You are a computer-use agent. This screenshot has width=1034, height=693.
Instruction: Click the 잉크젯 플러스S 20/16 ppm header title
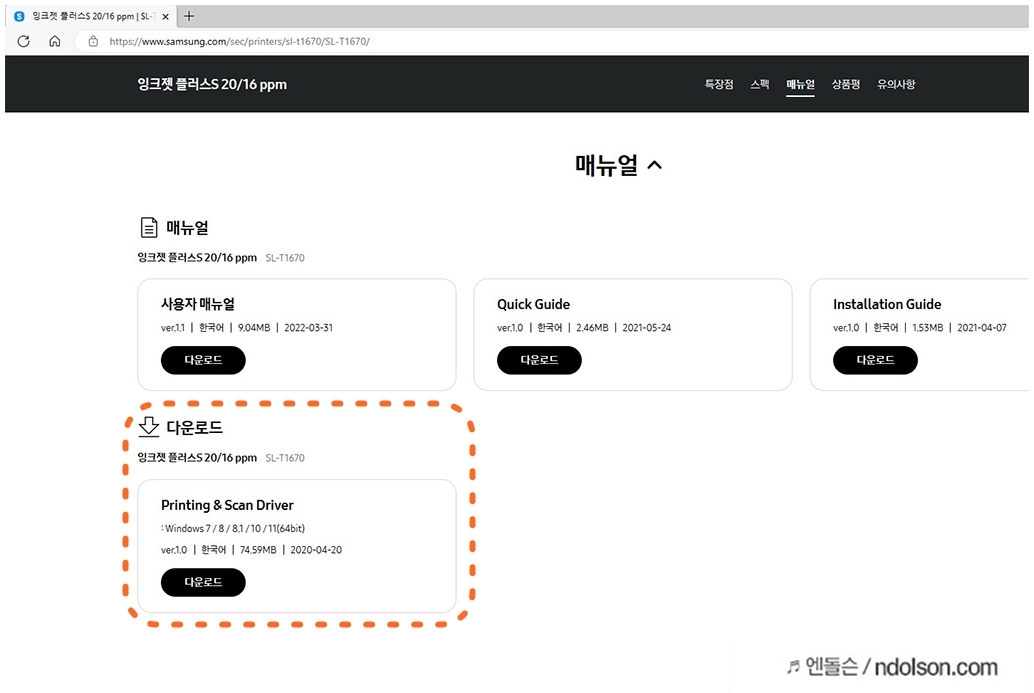point(212,84)
